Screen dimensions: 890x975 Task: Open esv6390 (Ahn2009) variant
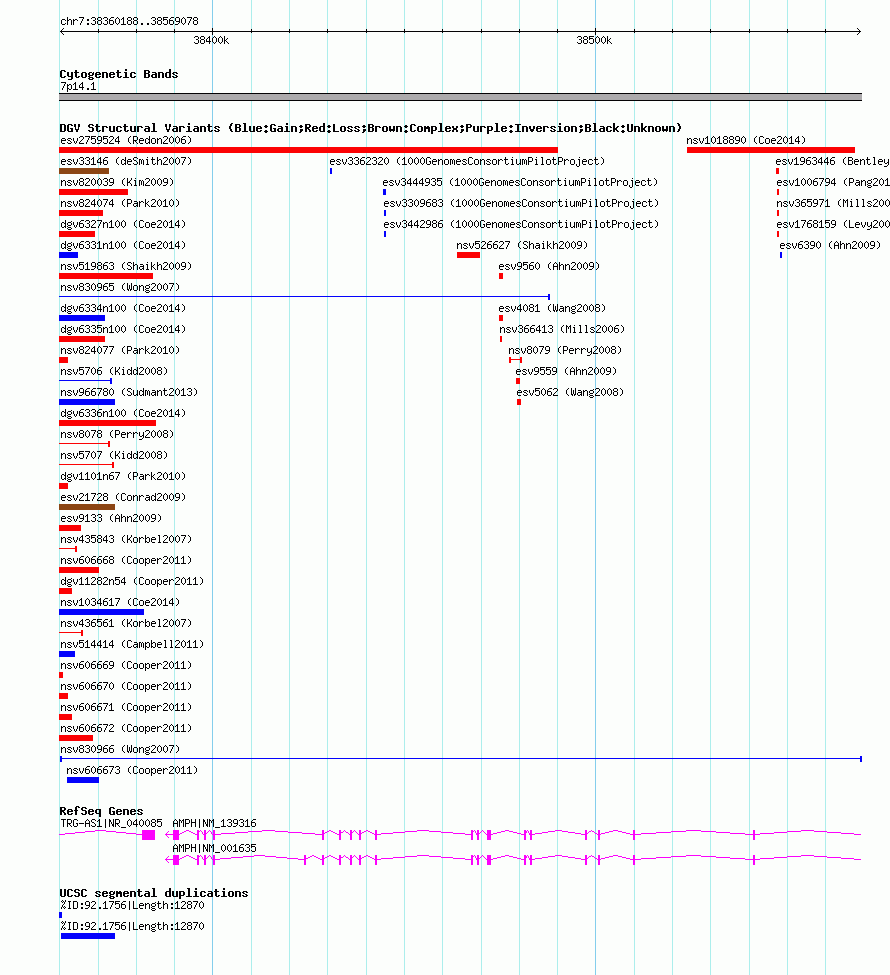[830, 246]
